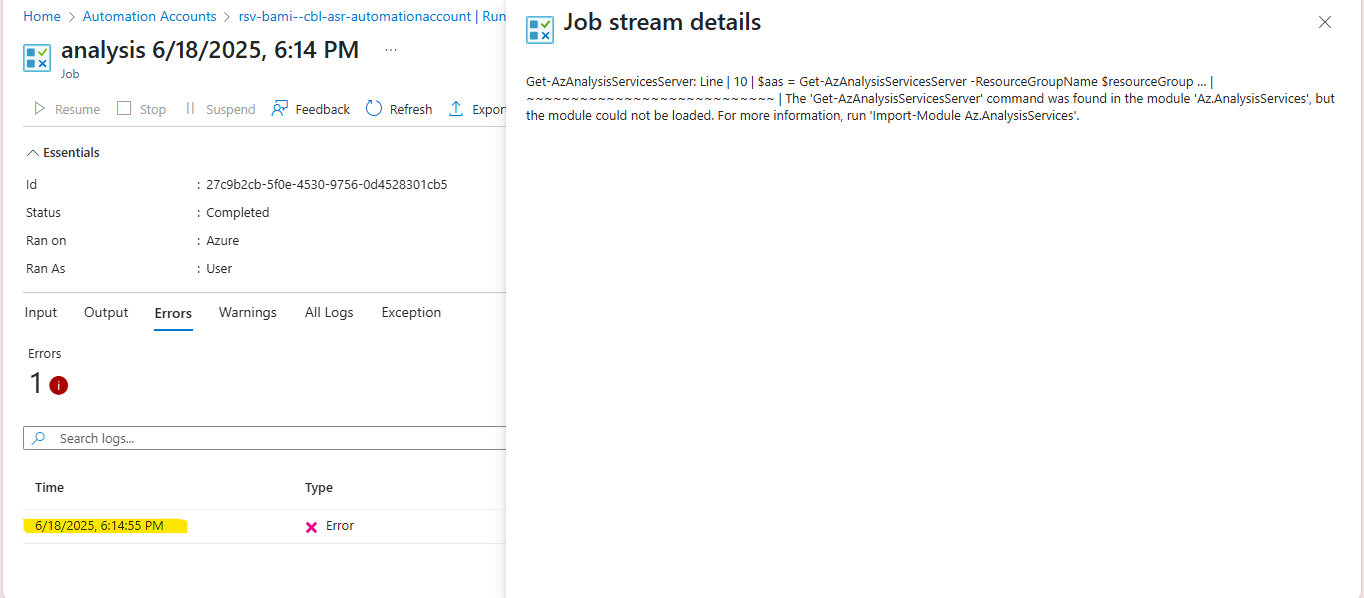Click the red error count info icon
The height and width of the screenshot is (598, 1364).
[x=59, y=385]
